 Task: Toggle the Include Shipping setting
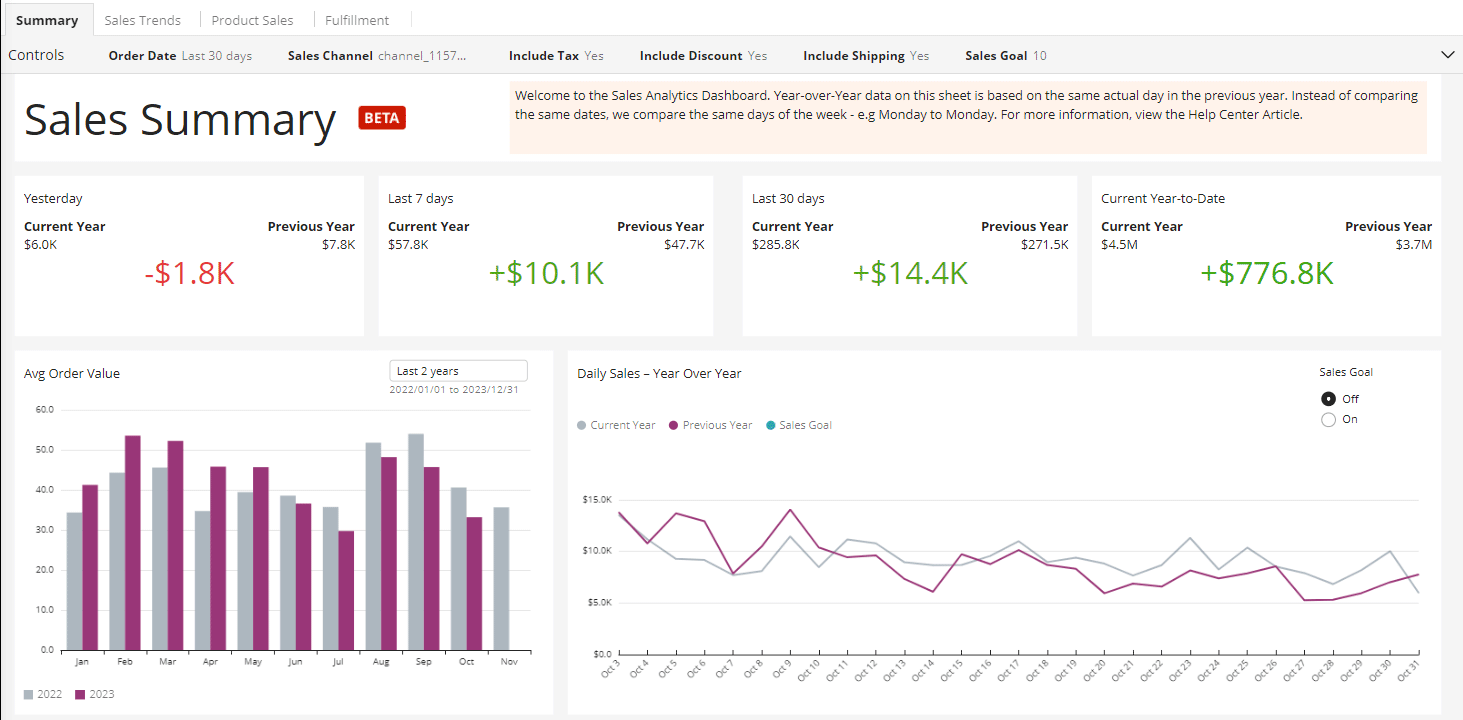866,55
